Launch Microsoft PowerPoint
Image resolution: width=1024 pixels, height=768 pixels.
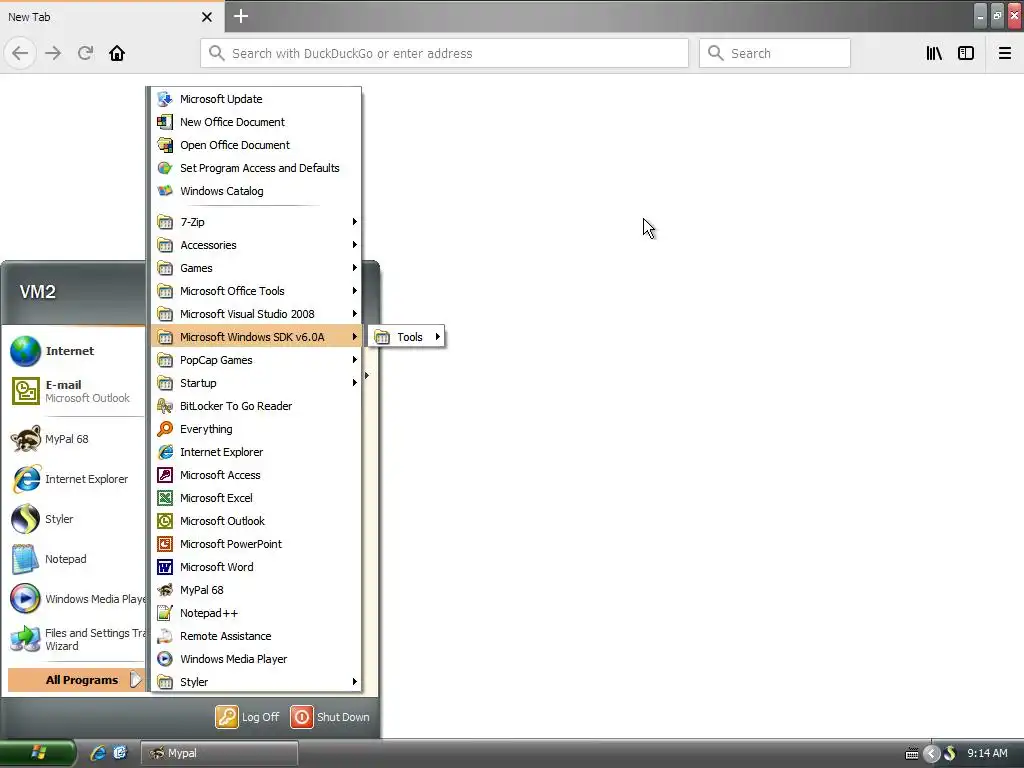(256, 544)
